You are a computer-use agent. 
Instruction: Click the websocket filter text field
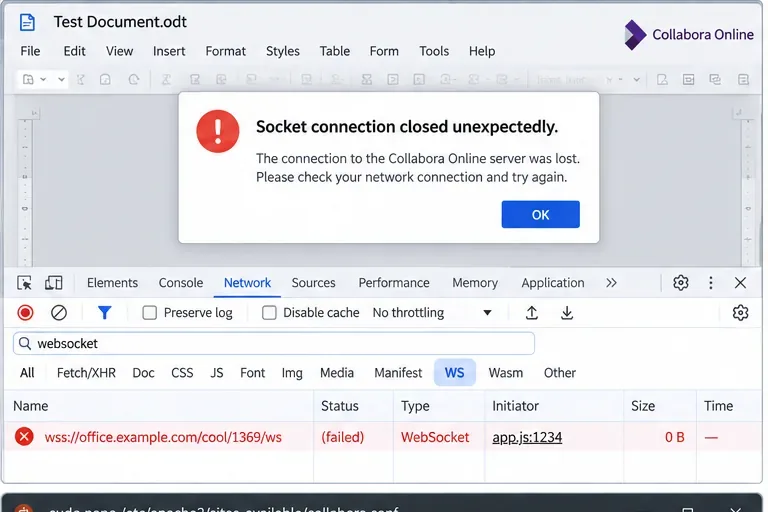click(274, 343)
